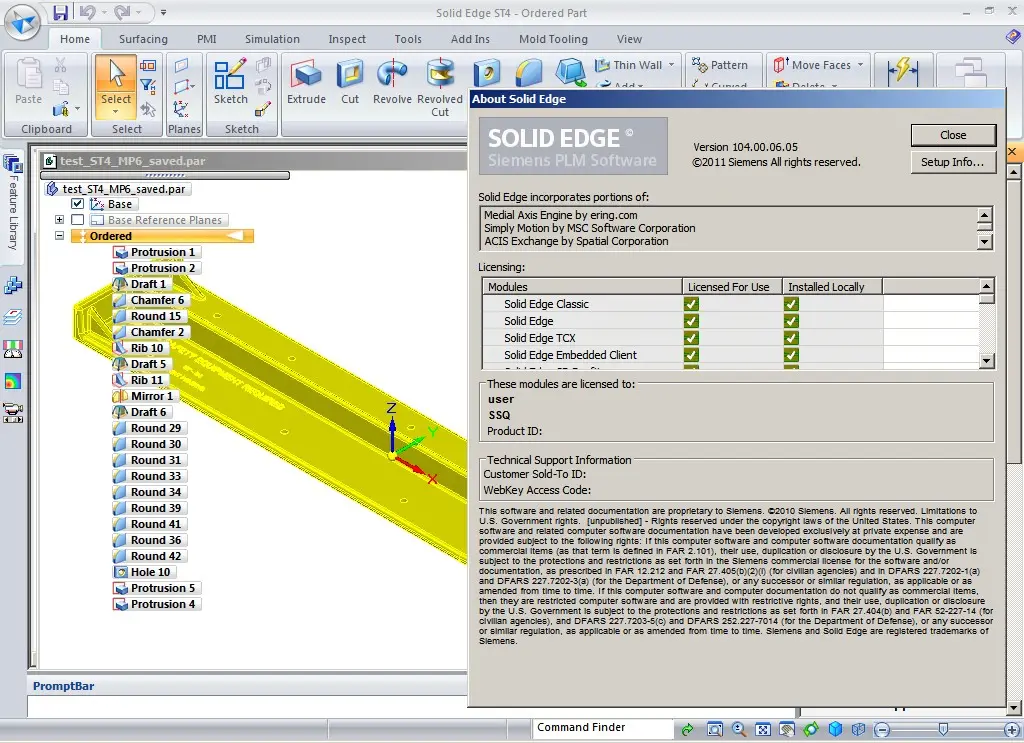The width and height of the screenshot is (1024, 743).
Task: Toggle Licensed For Use for Solid Edge Embedded Client
Action: [691, 355]
